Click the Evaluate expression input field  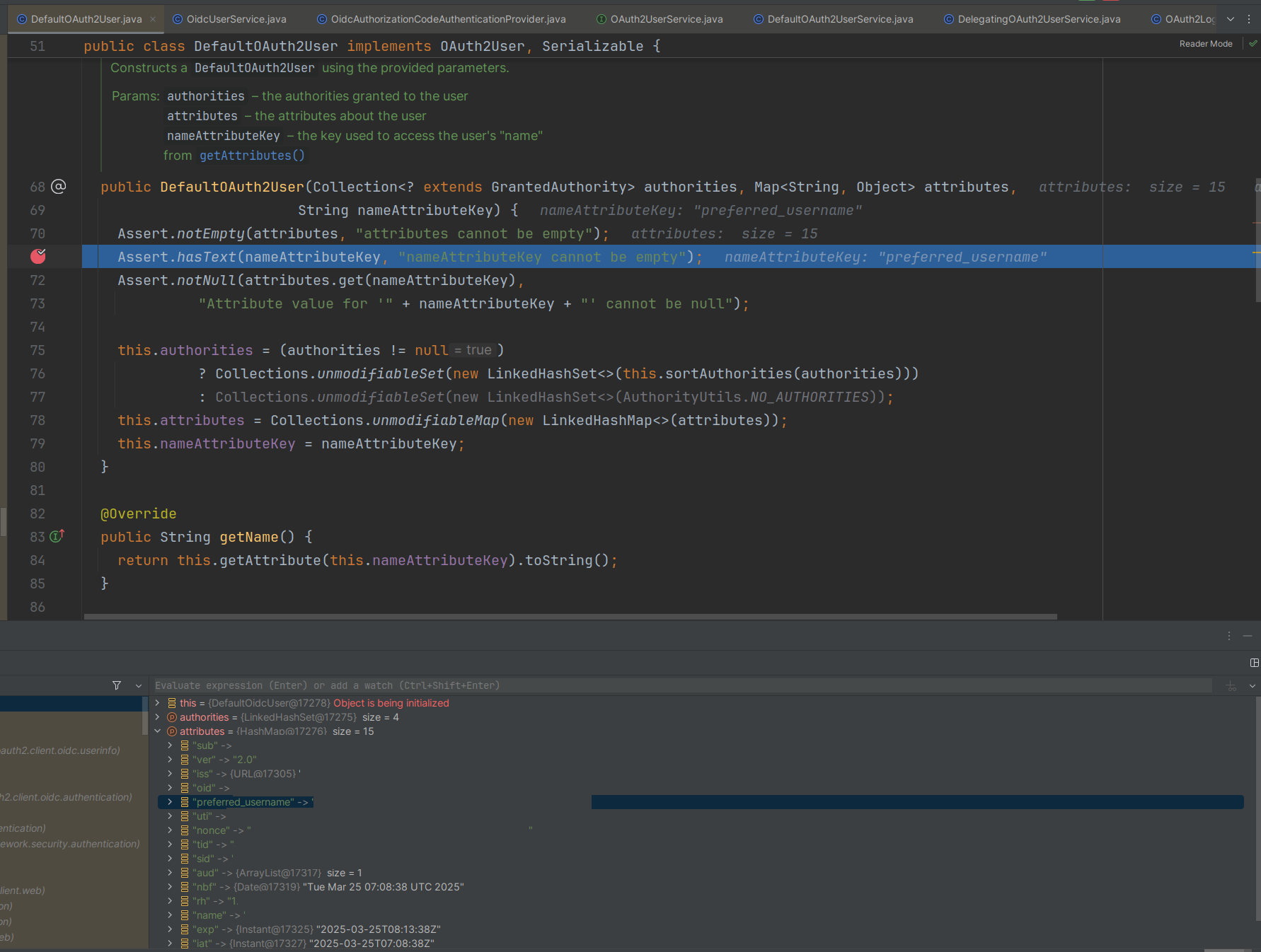[682, 685]
